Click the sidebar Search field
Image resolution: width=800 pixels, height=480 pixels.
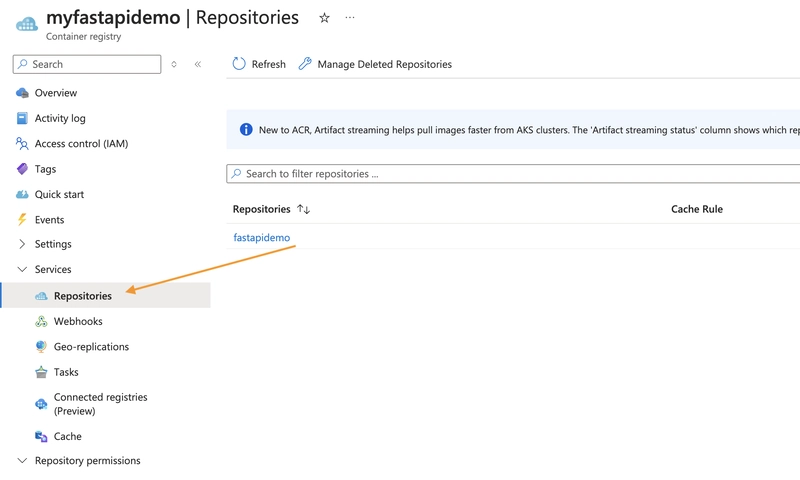click(87, 64)
